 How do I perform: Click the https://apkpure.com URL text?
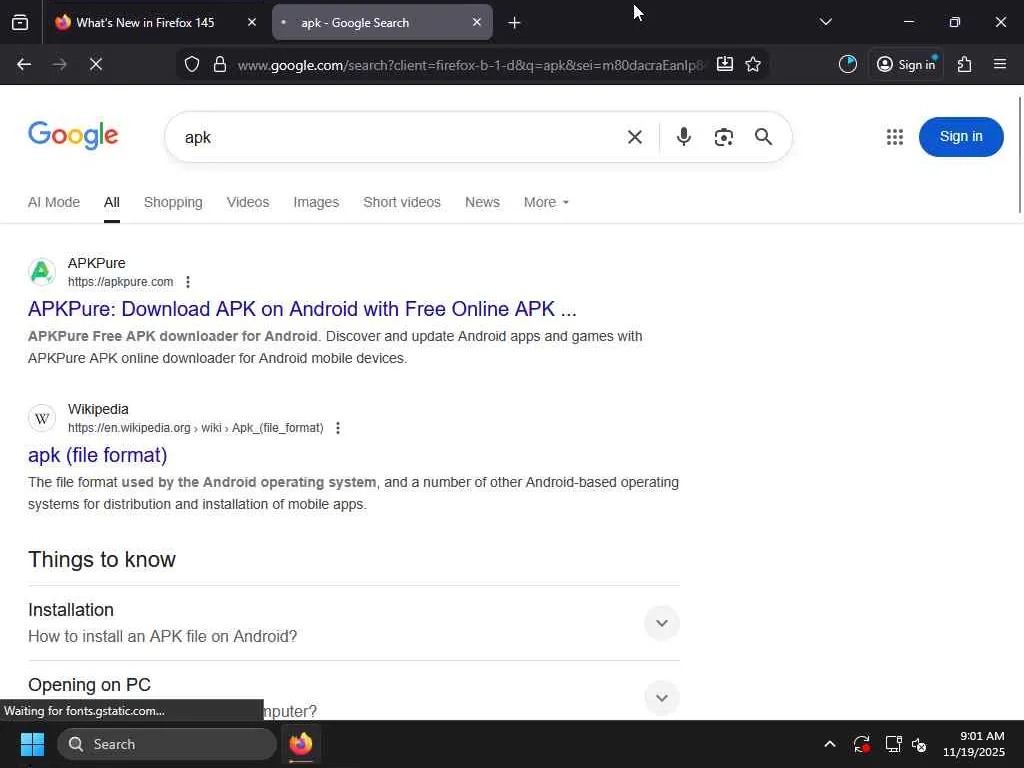(120, 282)
